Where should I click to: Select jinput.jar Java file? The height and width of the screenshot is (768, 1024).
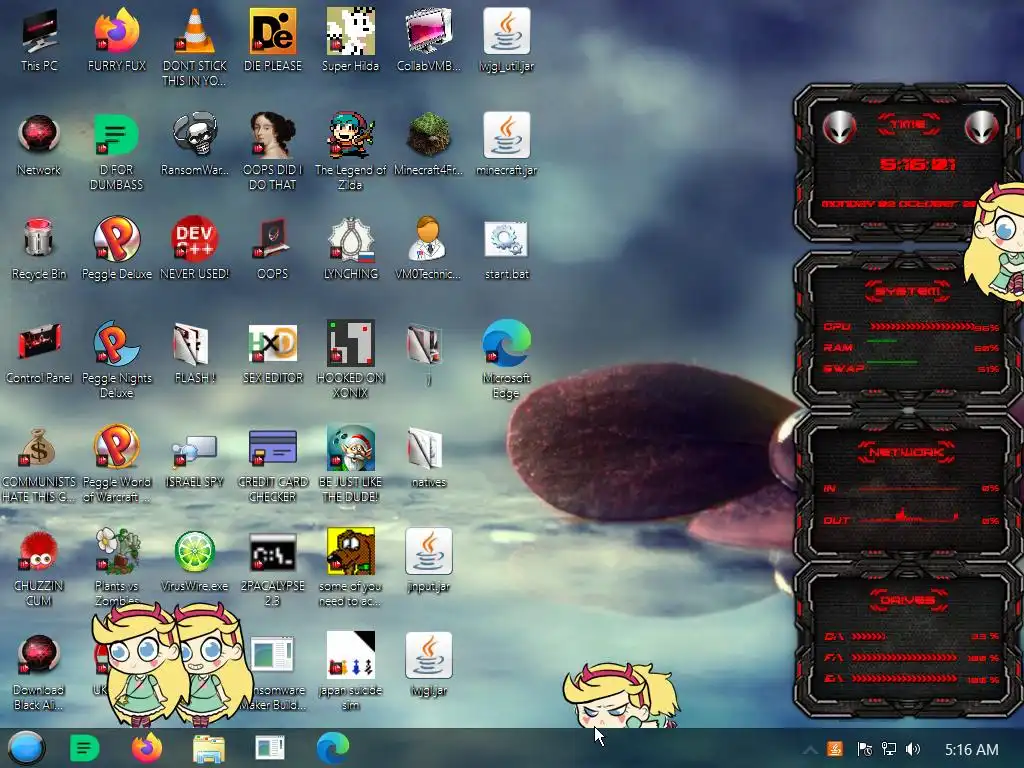[428, 560]
